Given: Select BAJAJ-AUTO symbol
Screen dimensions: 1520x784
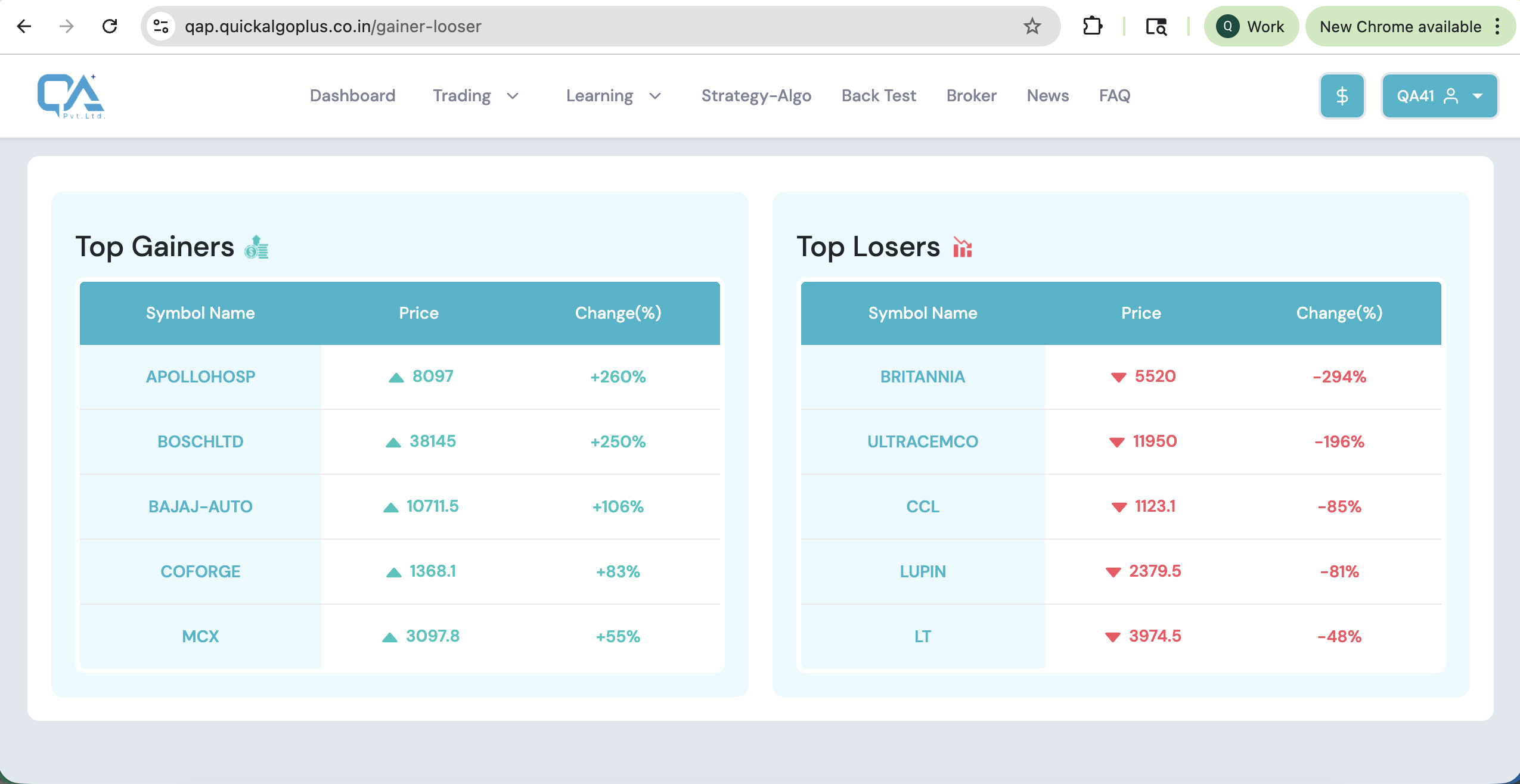Looking at the screenshot, I should click(200, 506).
